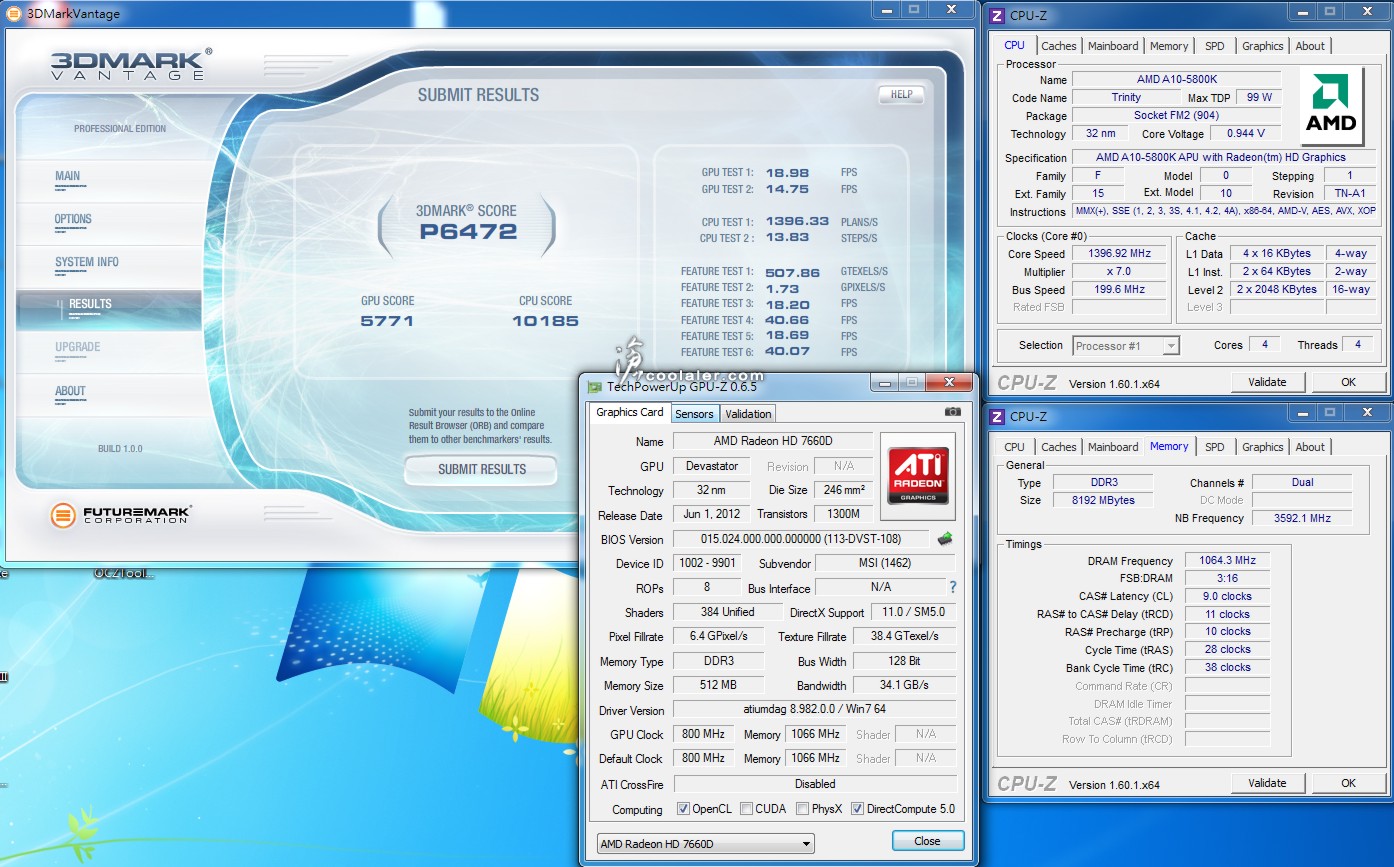Viewport: 1394px width, 867px height.
Task: Toggle the PhysX checkbox
Action: [x=802, y=809]
